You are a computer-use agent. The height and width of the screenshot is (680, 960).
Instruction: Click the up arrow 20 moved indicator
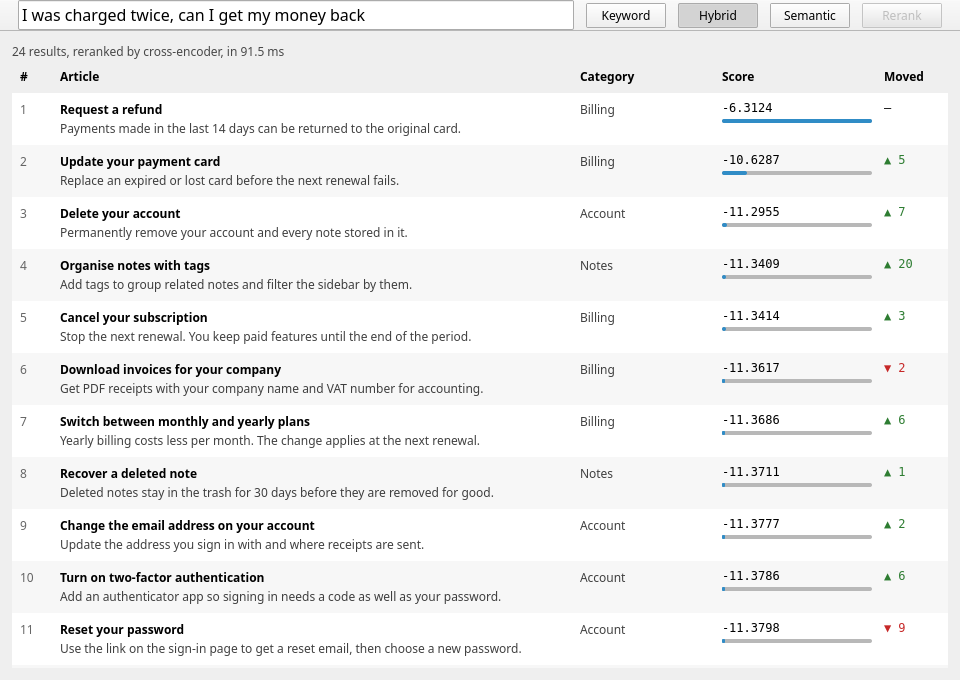coord(898,264)
